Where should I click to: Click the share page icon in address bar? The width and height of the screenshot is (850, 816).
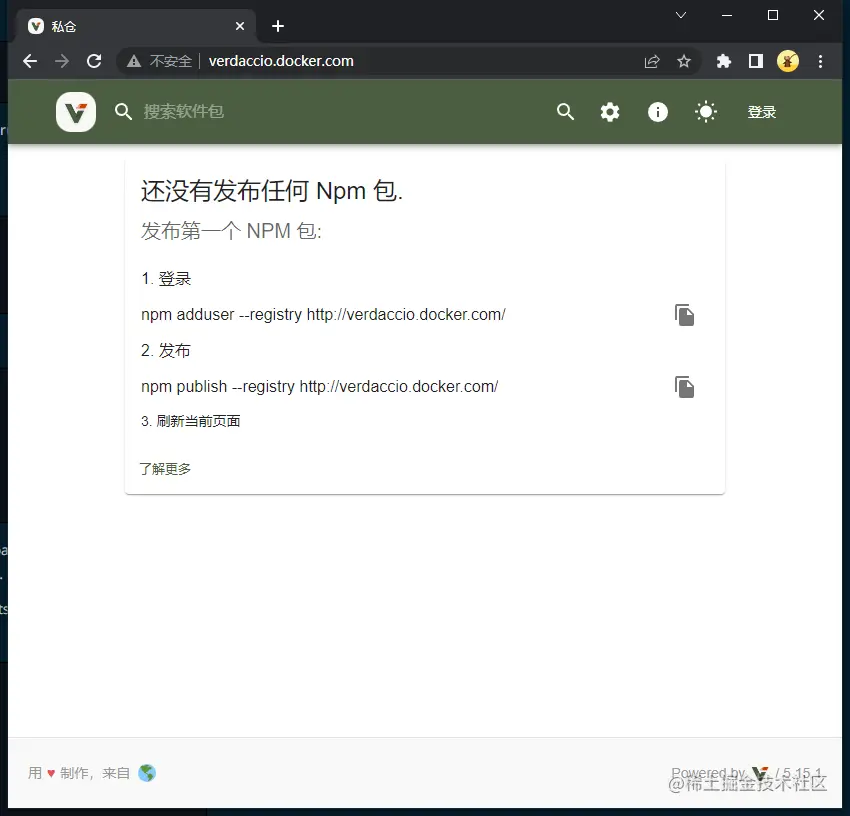coord(652,61)
